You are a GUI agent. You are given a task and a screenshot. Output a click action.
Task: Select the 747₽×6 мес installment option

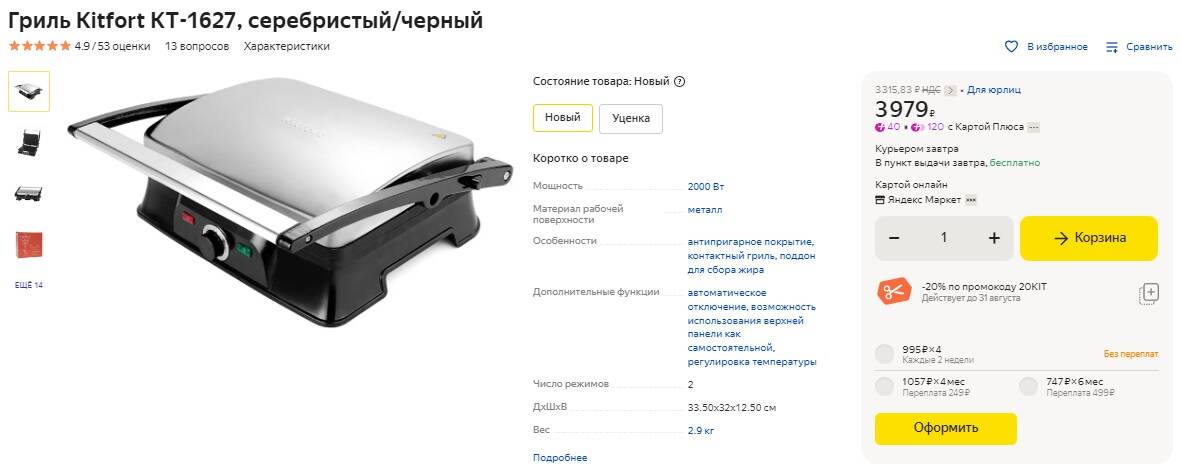pos(1028,387)
